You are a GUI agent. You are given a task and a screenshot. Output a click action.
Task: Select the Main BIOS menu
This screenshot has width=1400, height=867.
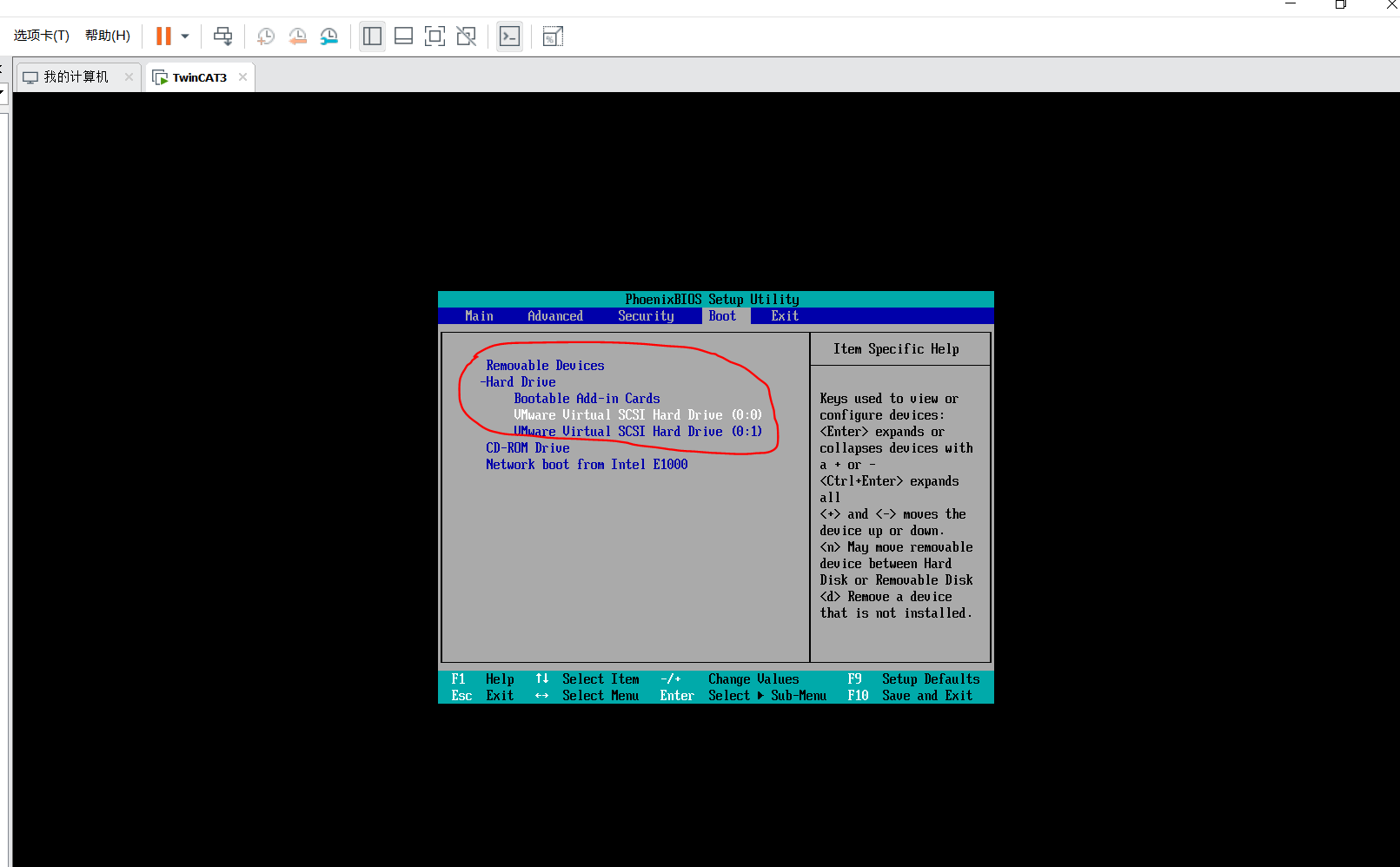(479, 316)
